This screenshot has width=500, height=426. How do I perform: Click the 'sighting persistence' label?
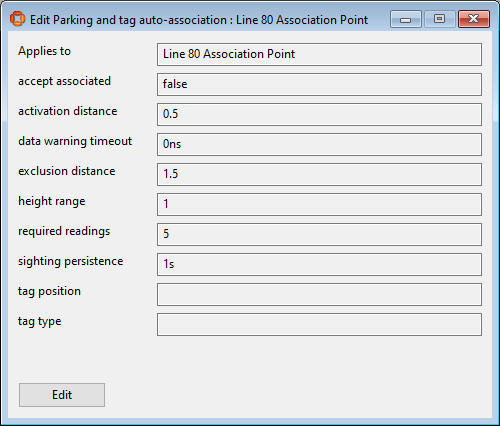[x=71, y=261]
